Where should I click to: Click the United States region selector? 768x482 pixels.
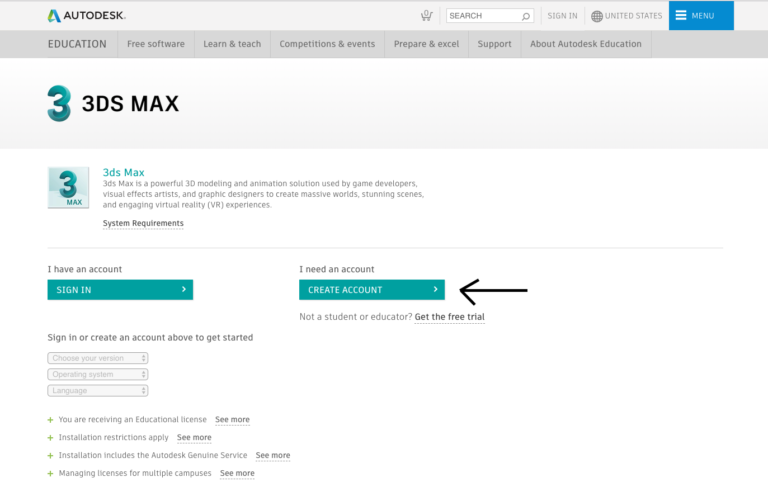click(x=627, y=16)
